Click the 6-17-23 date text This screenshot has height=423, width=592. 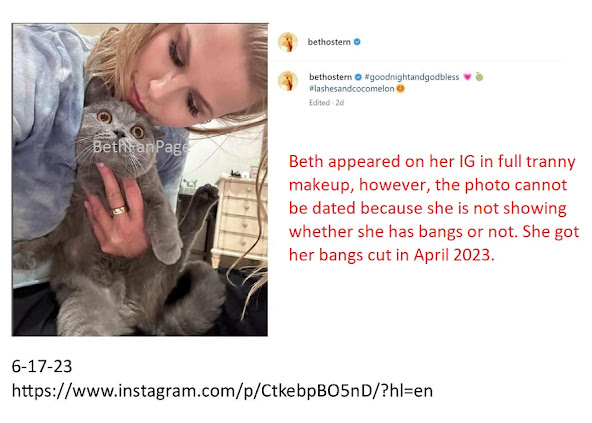point(42,366)
